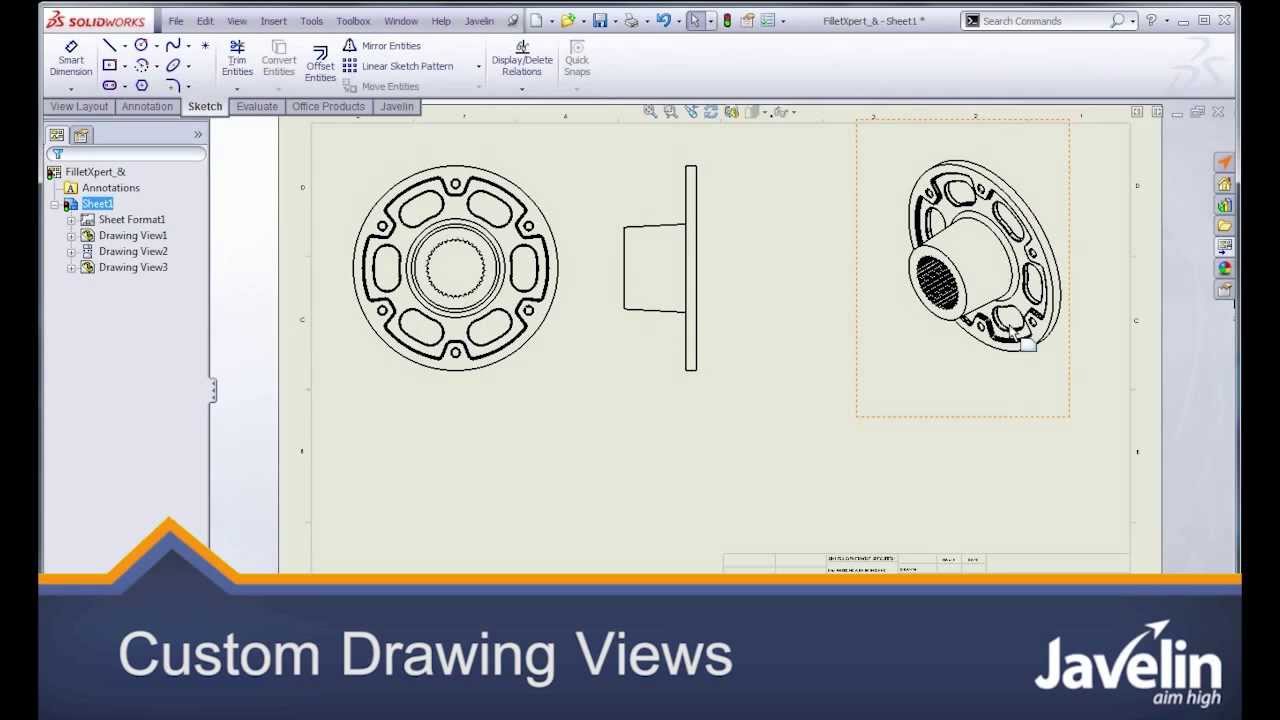Switch to the Office Products tab
This screenshot has width=1280, height=720.
point(328,106)
